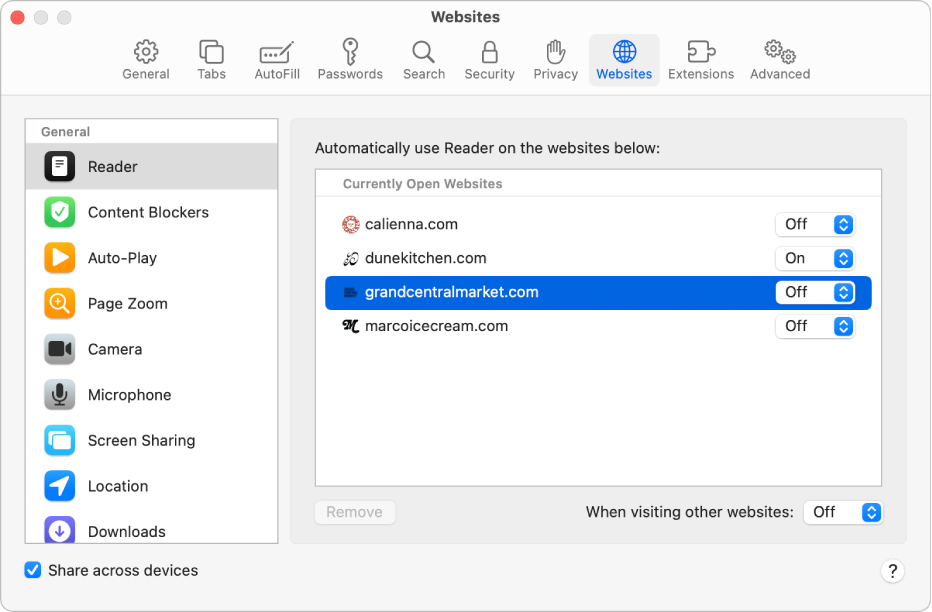The height and width of the screenshot is (612, 932).
Task: Select the Location arrow icon
Action: click(x=60, y=486)
